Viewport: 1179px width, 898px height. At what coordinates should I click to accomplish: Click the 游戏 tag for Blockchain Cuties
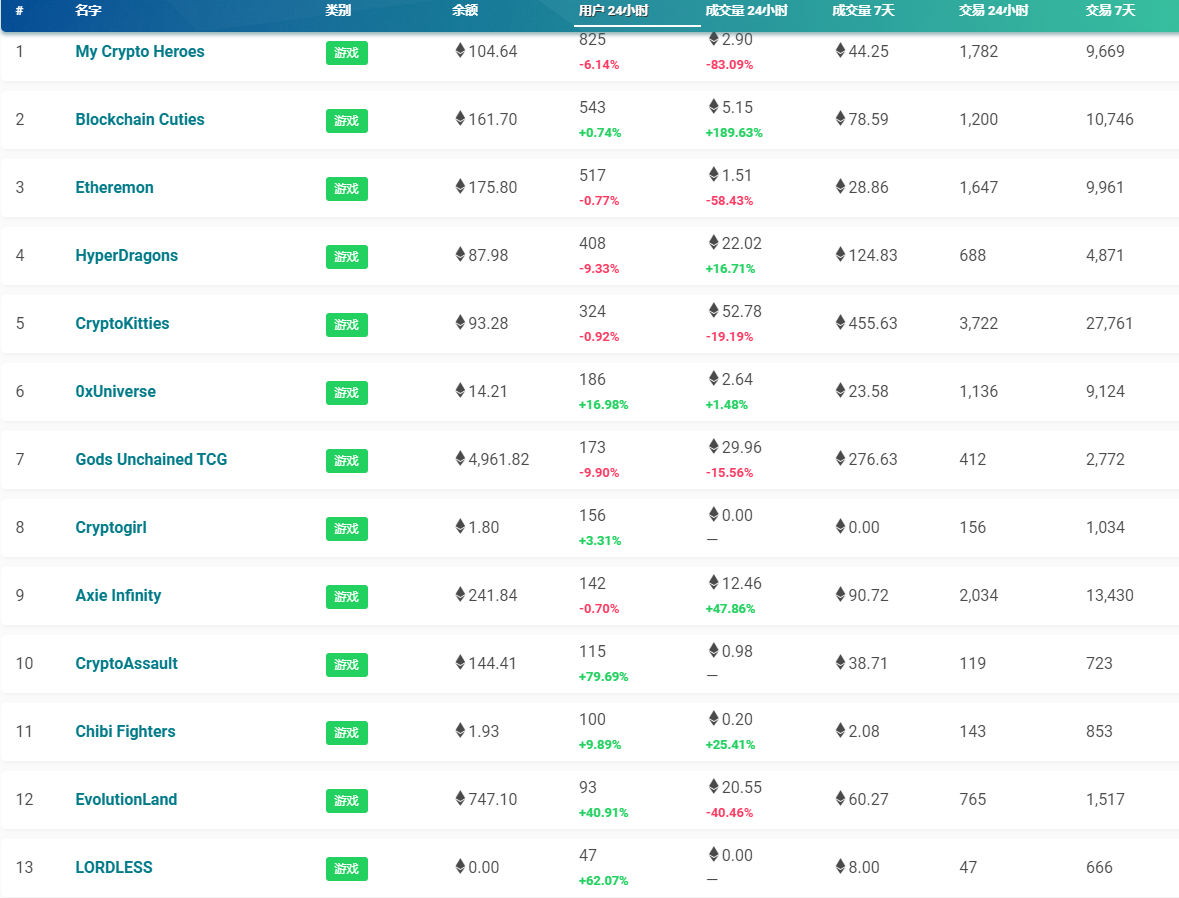click(347, 120)
